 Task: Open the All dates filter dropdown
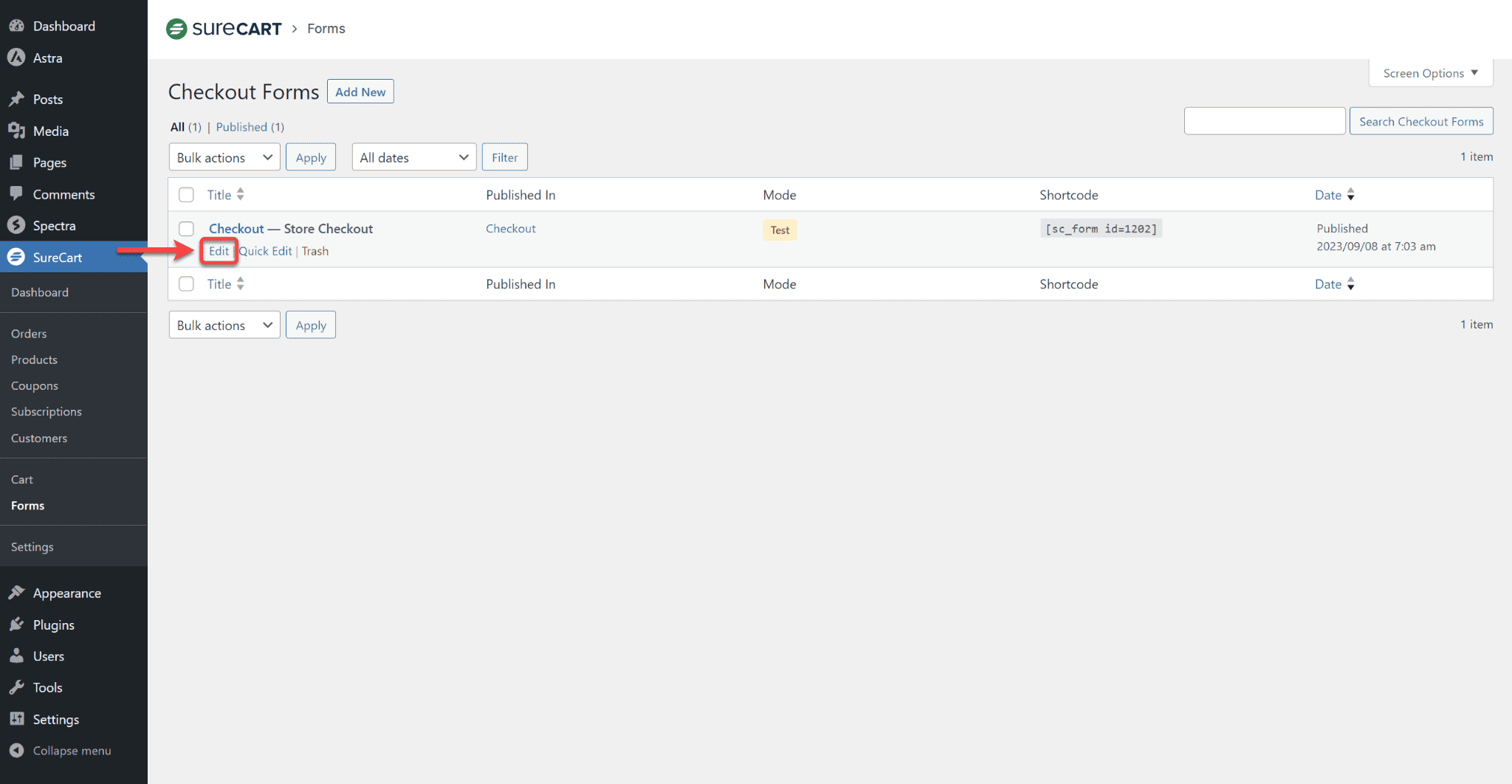point(413,157)
